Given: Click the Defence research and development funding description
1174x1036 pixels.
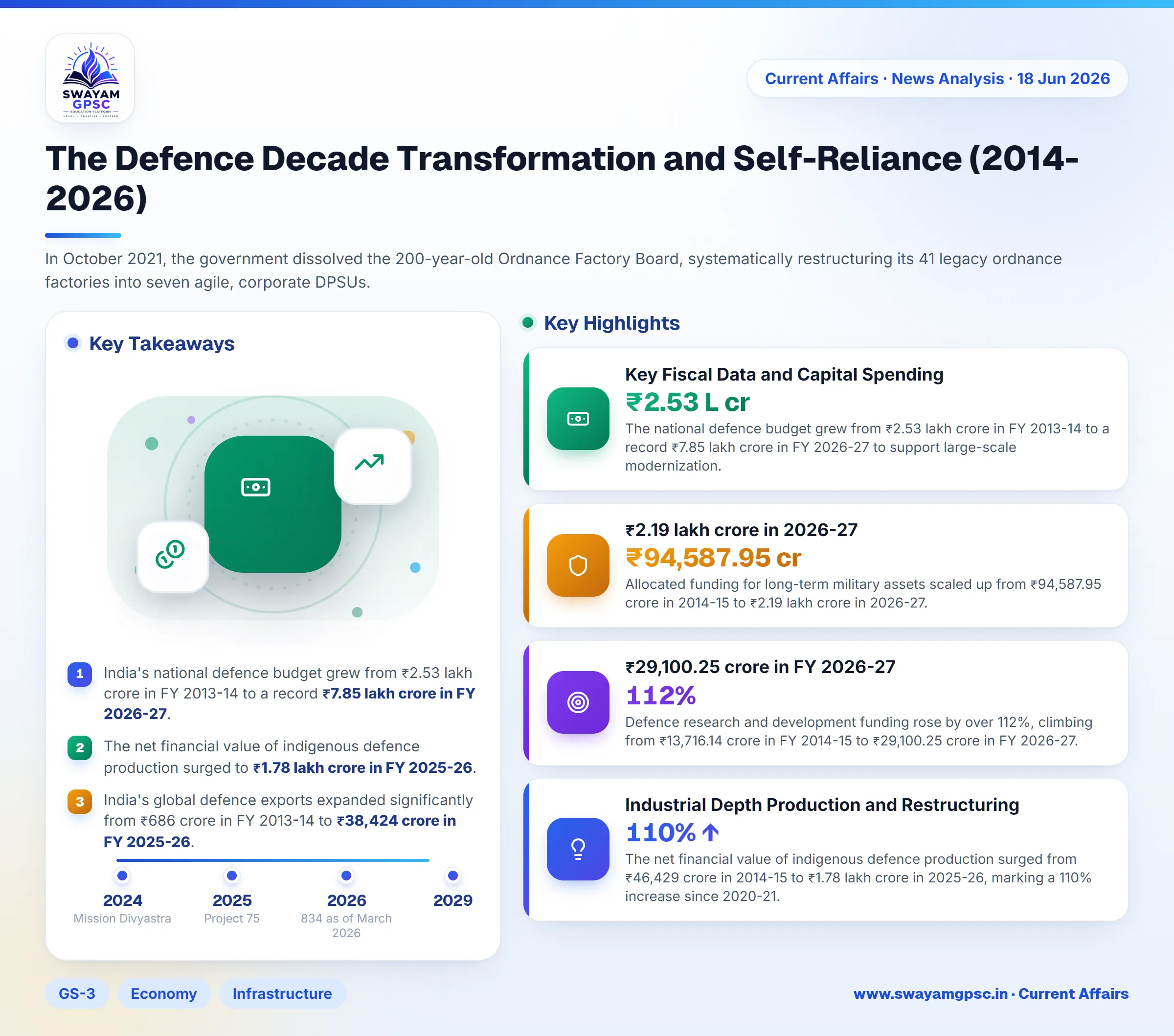Looking at the screenshot, I should pyautogui.click(x=858, y=731).
